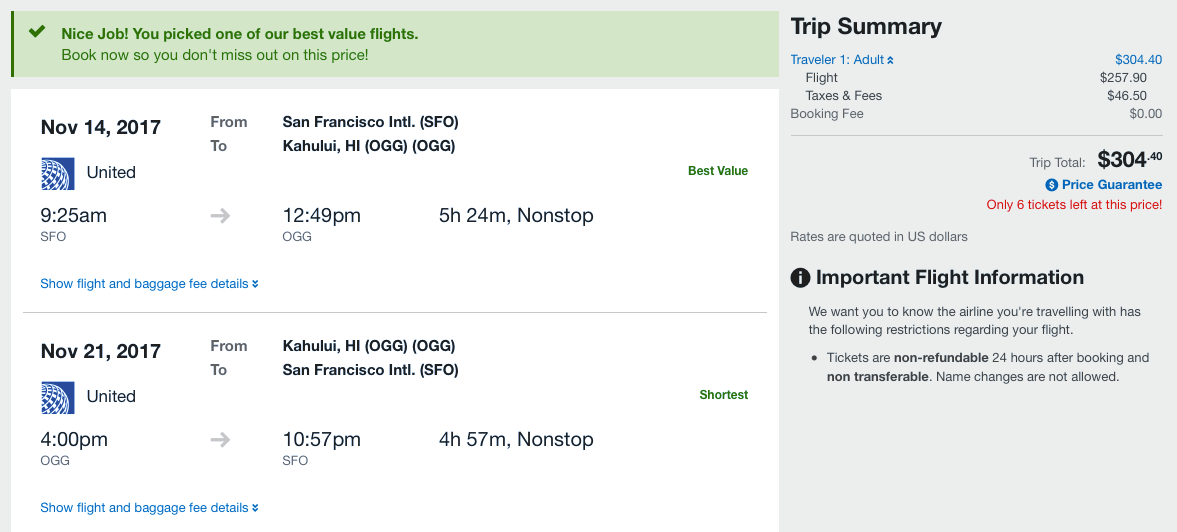The height and width of the screenshot is (532, 1177).
Task: Click the United logo for Nov 14 flight
Action: click(x=57, y=173)
